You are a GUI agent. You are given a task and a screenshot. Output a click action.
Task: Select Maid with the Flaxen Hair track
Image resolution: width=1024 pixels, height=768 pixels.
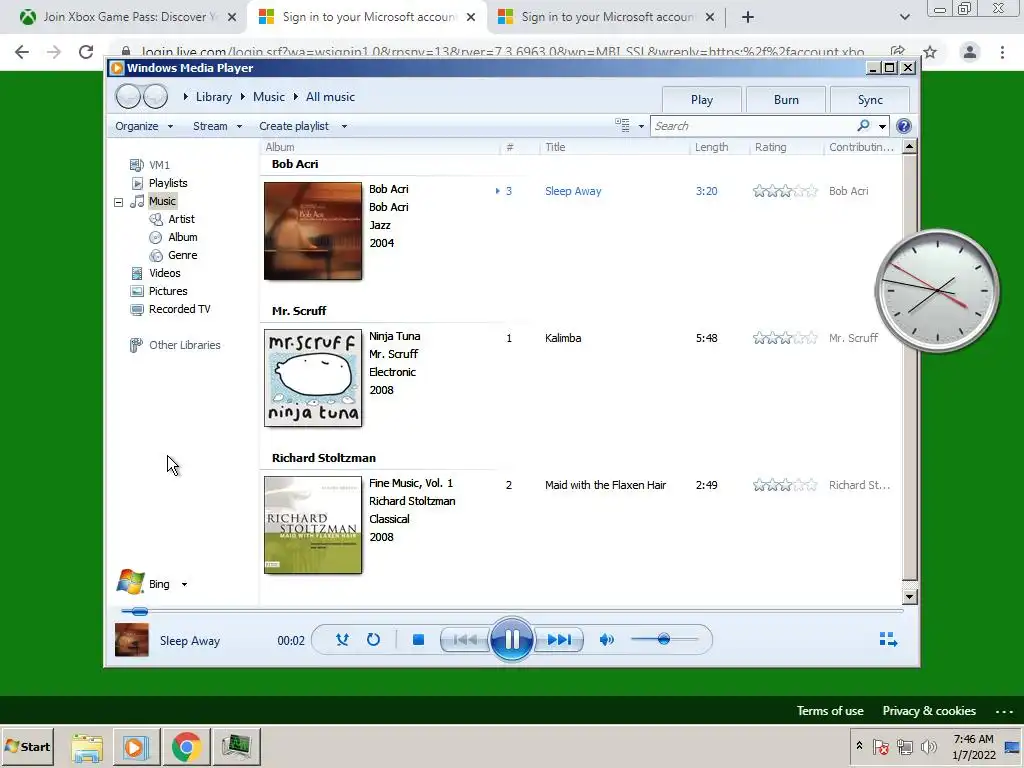pos(605,485)
